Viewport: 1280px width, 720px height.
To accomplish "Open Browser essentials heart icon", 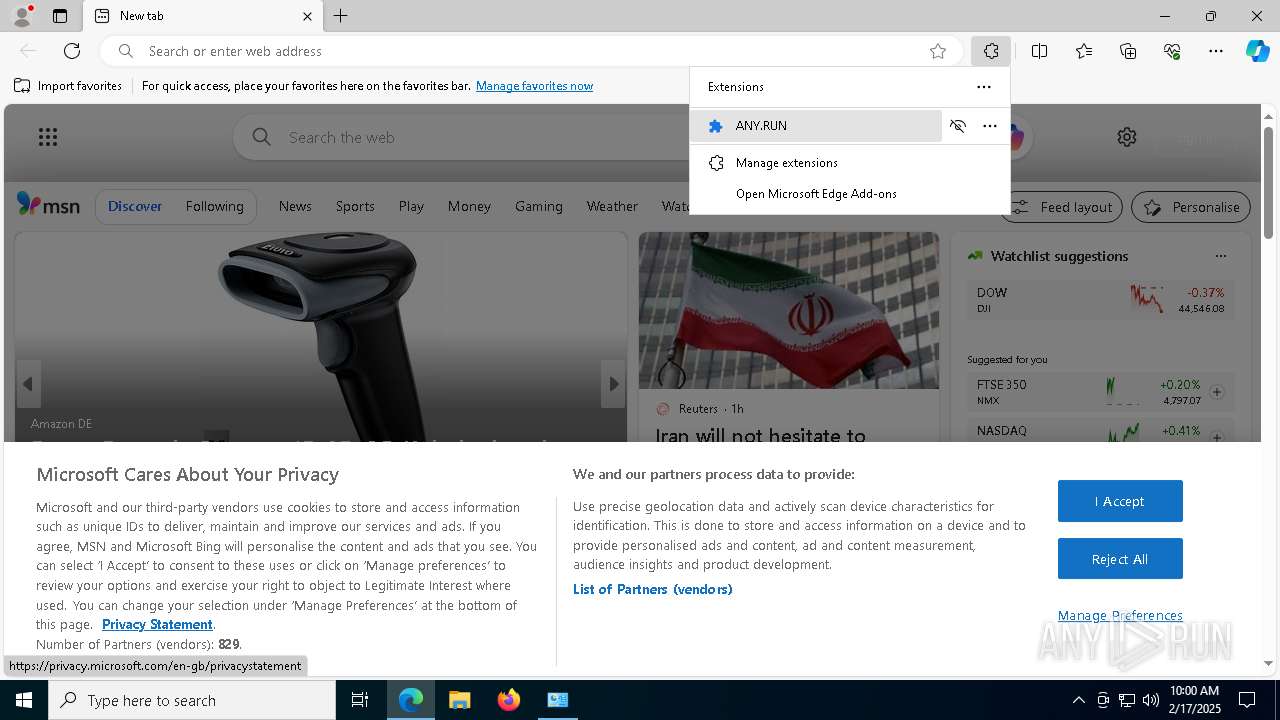I will (1172, 51).
